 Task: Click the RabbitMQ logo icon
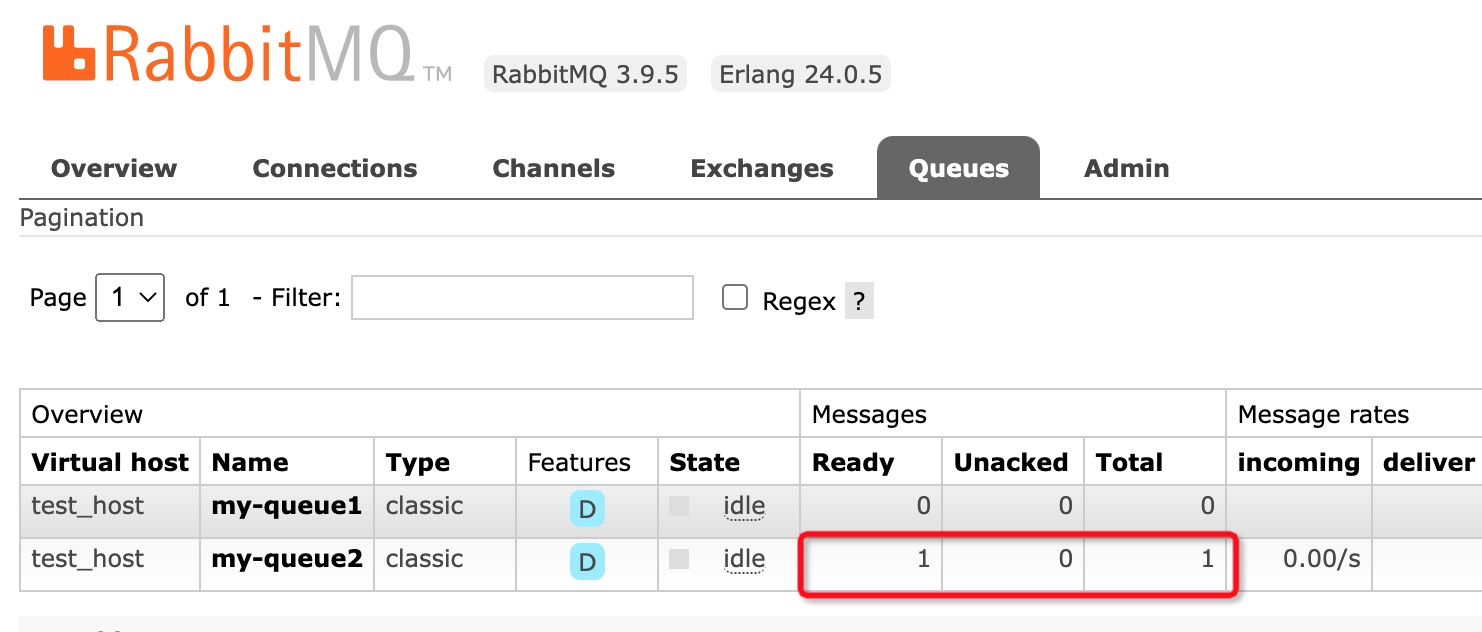70,50
